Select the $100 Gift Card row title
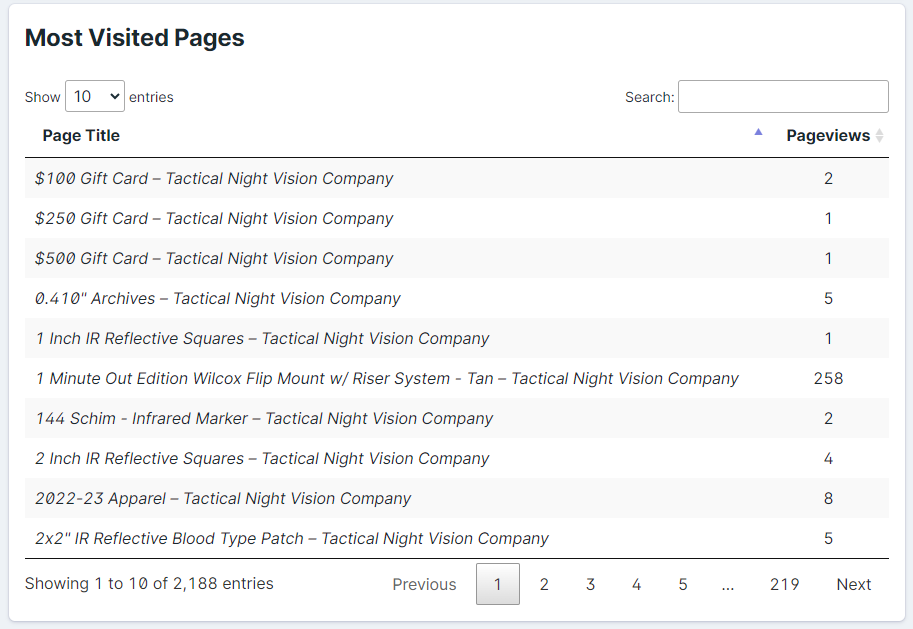This screenshot has height=629, width=913. [214, 178]
